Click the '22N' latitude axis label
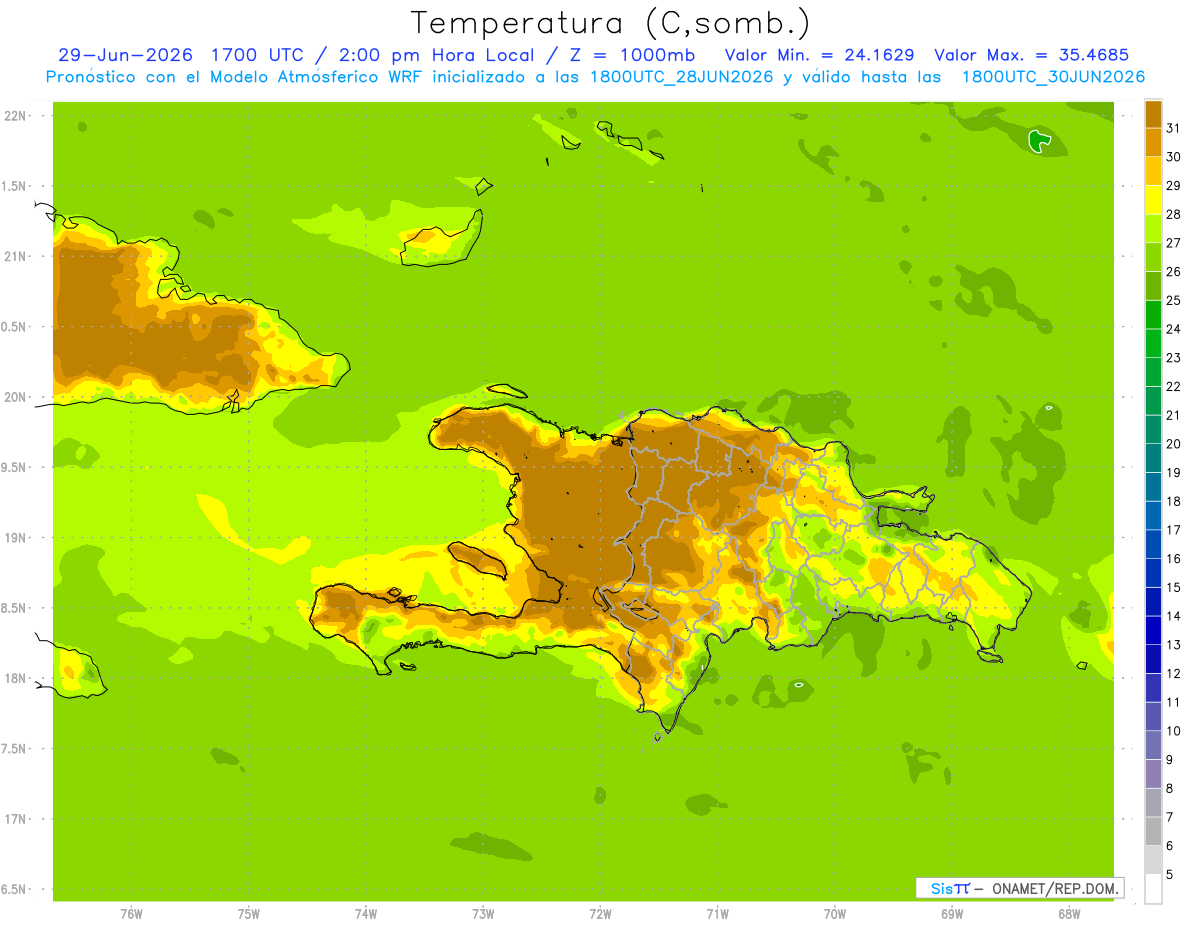The image size is (1200, 927). click(16, 115)
